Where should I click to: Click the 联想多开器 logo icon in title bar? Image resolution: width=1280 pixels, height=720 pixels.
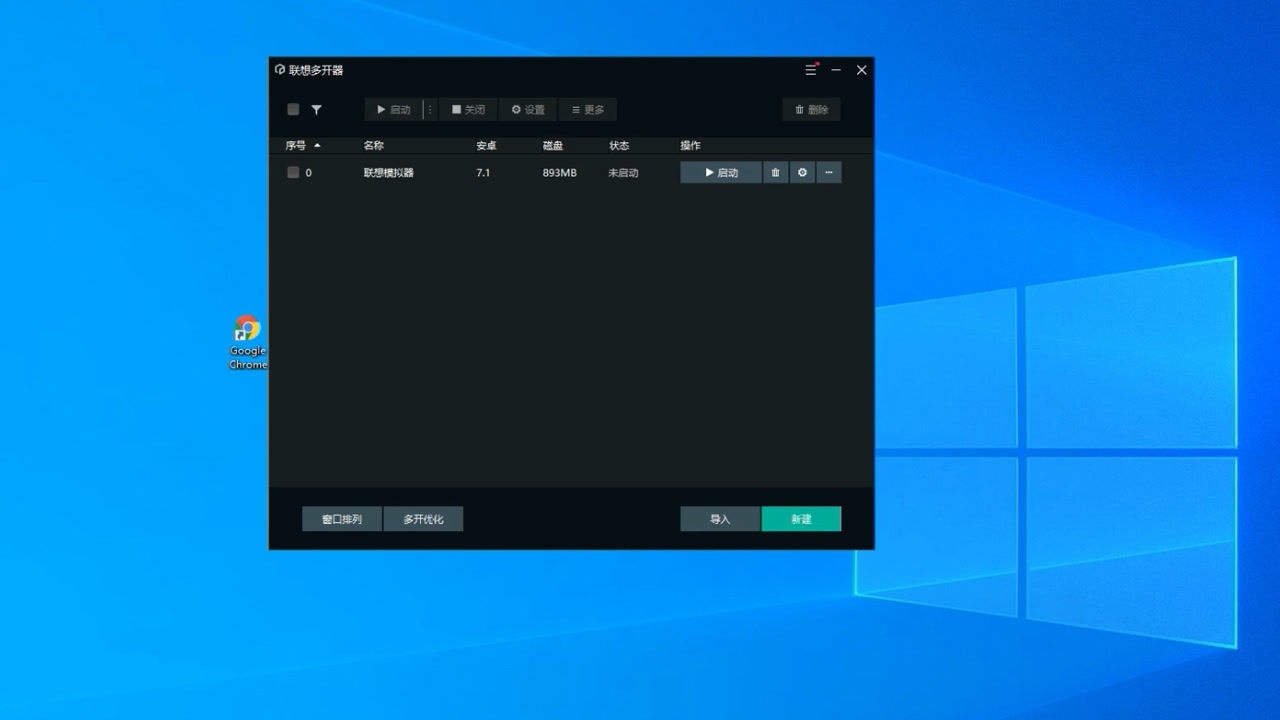280,70
